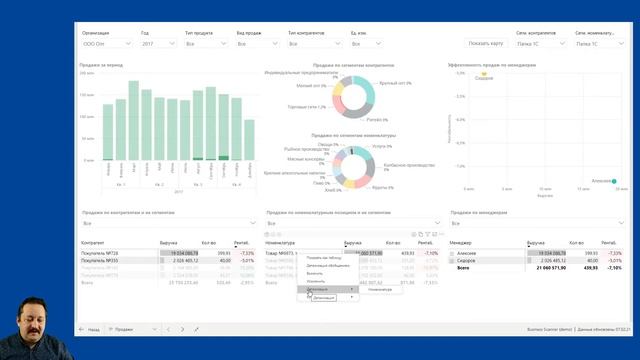Choose Номенклатура in the context submenu
This screenshot has height=360, width=640.
(x=380, y=289)
